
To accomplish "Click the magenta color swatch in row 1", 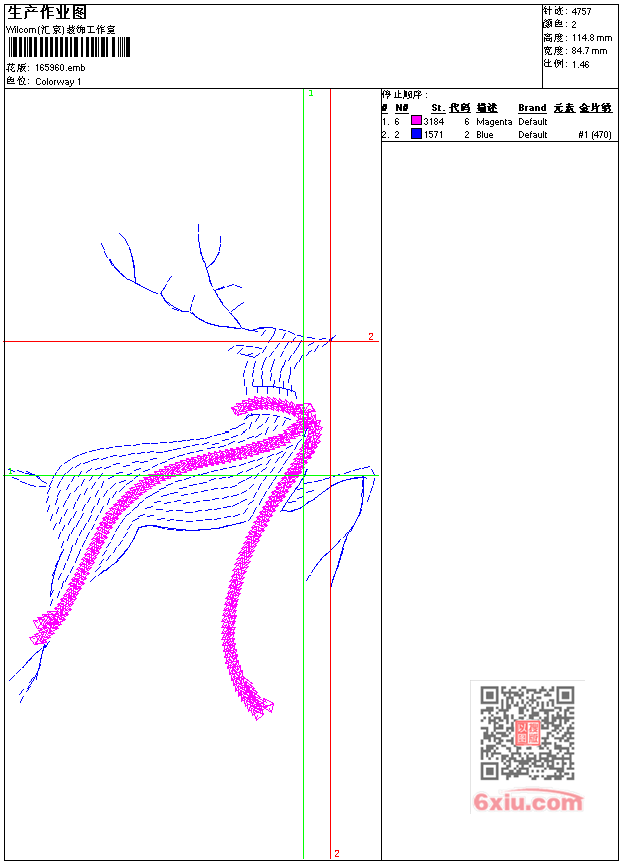I will pos(416,121).
